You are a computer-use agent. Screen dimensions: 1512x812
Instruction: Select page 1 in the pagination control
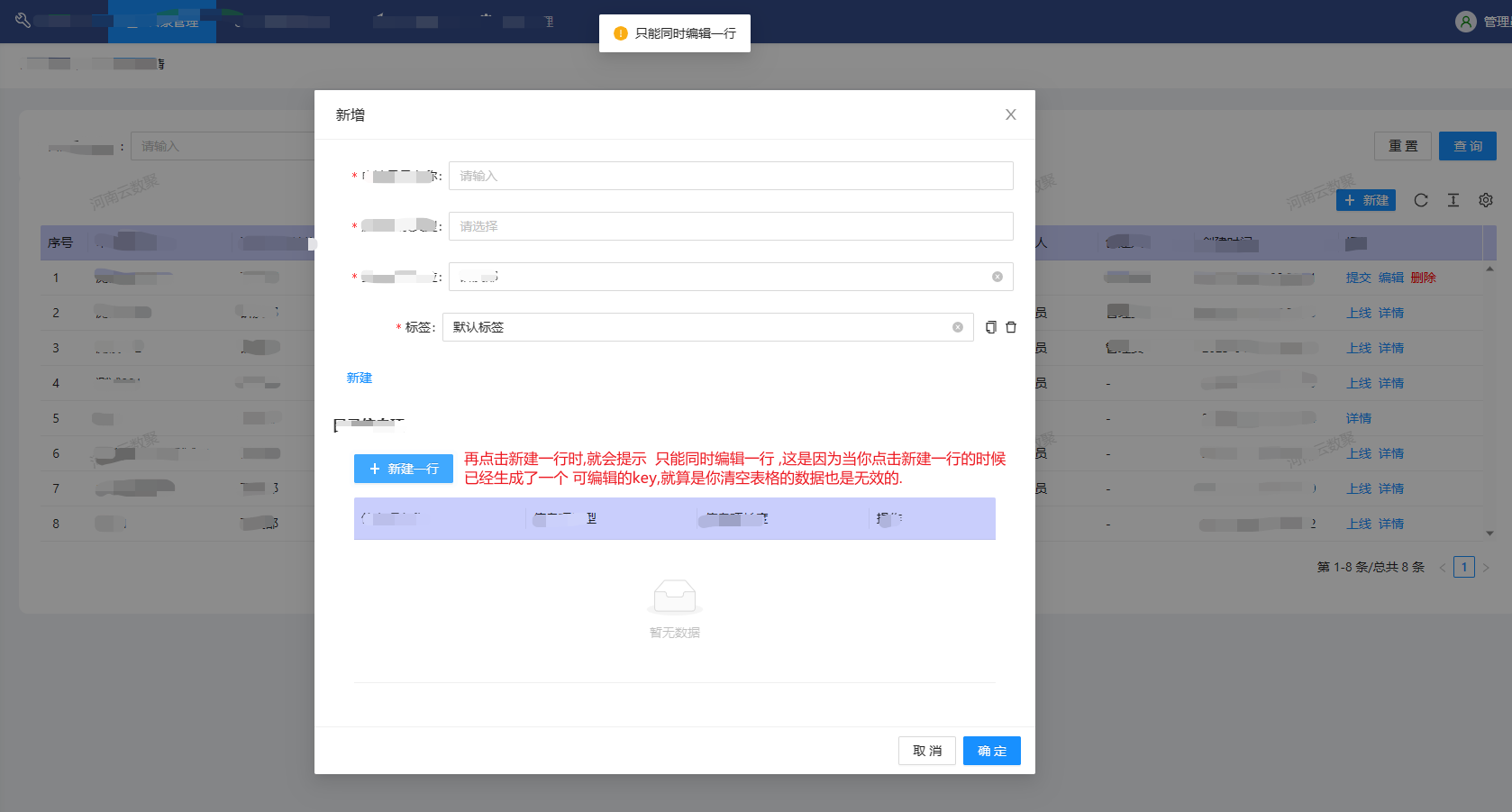point(1464,567)
